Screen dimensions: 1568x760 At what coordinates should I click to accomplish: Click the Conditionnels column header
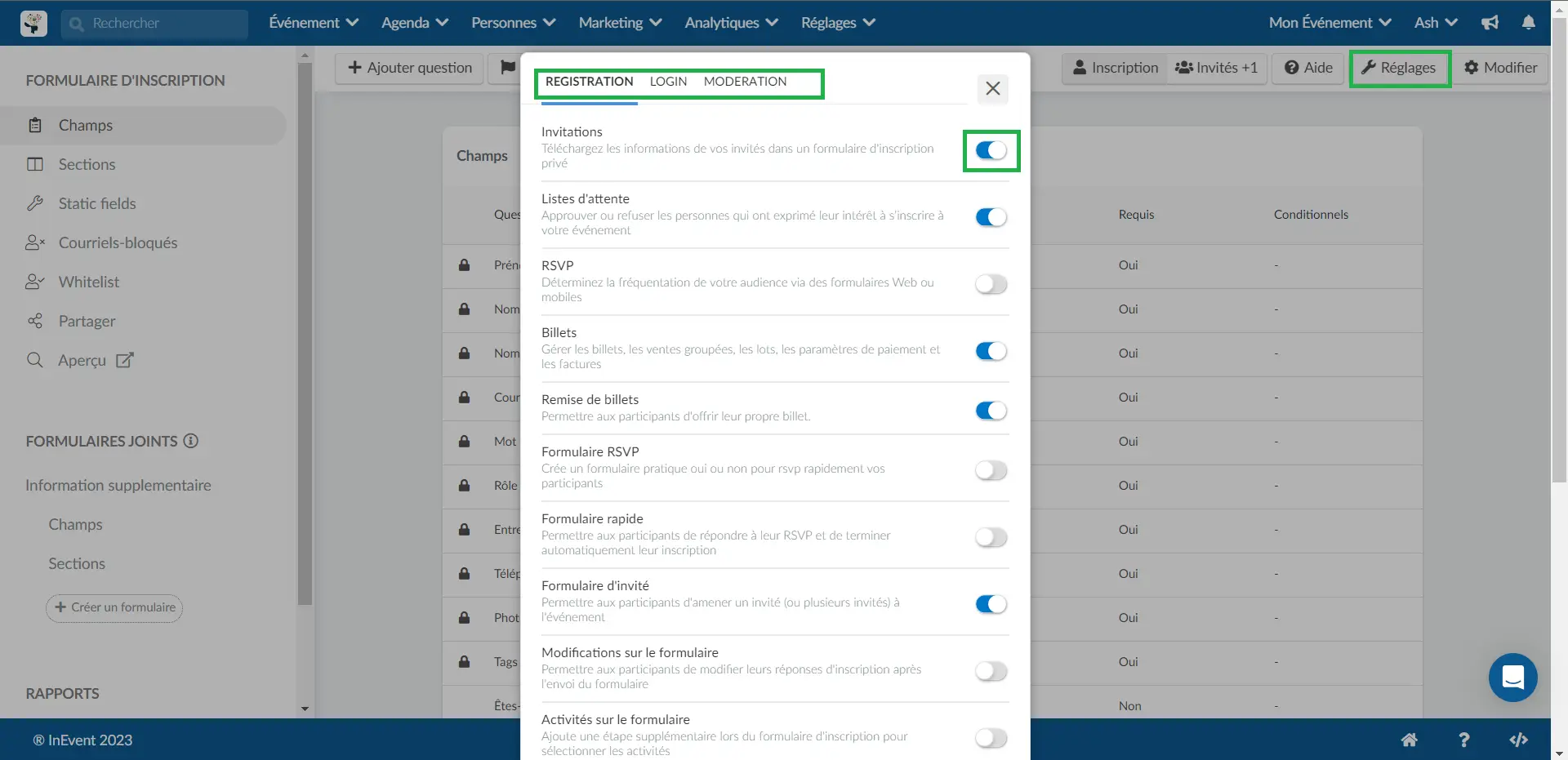pyautogui.click(x=1311, y=215)
